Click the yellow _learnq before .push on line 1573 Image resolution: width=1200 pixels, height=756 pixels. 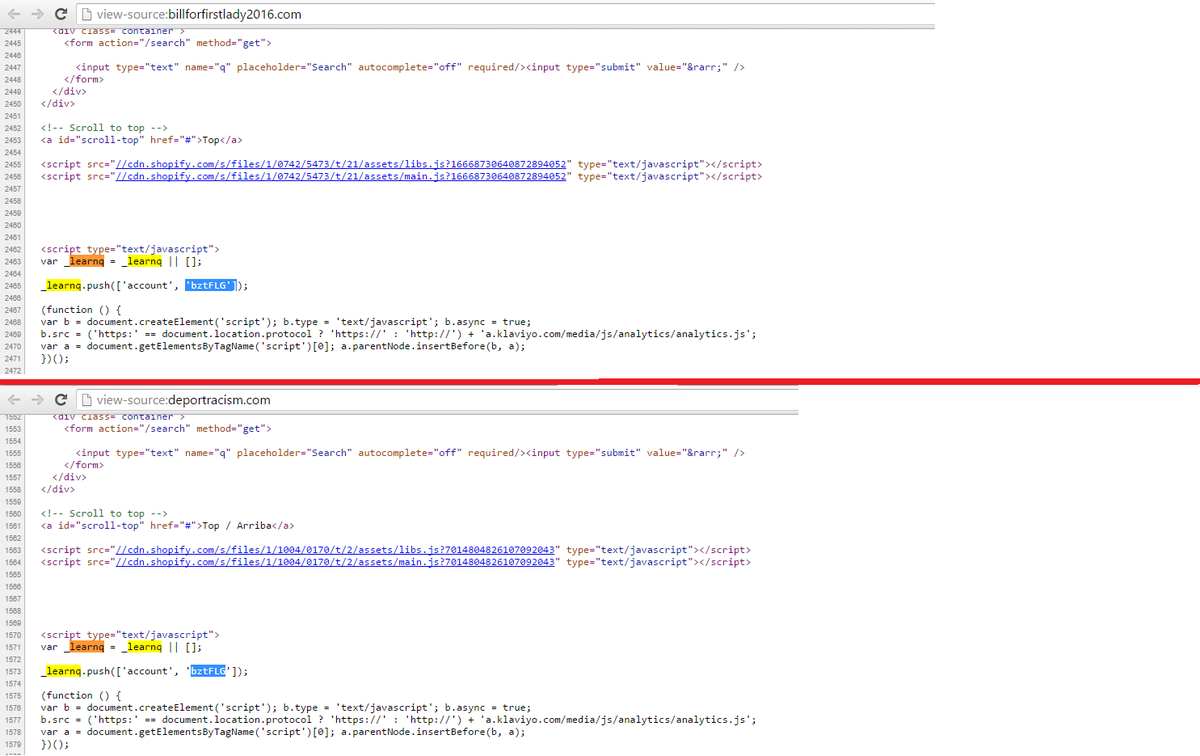(x=61, y=671)
